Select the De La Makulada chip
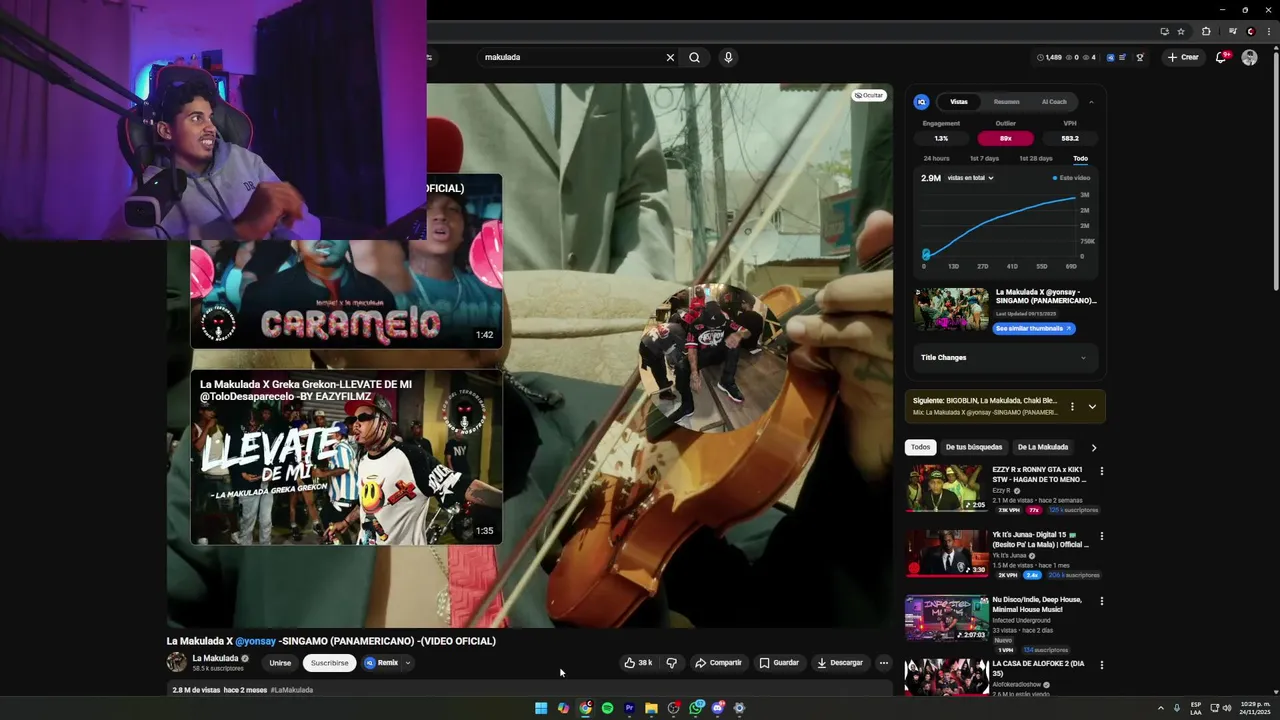The image size is (1280, 720). (x=1043, y=447)
